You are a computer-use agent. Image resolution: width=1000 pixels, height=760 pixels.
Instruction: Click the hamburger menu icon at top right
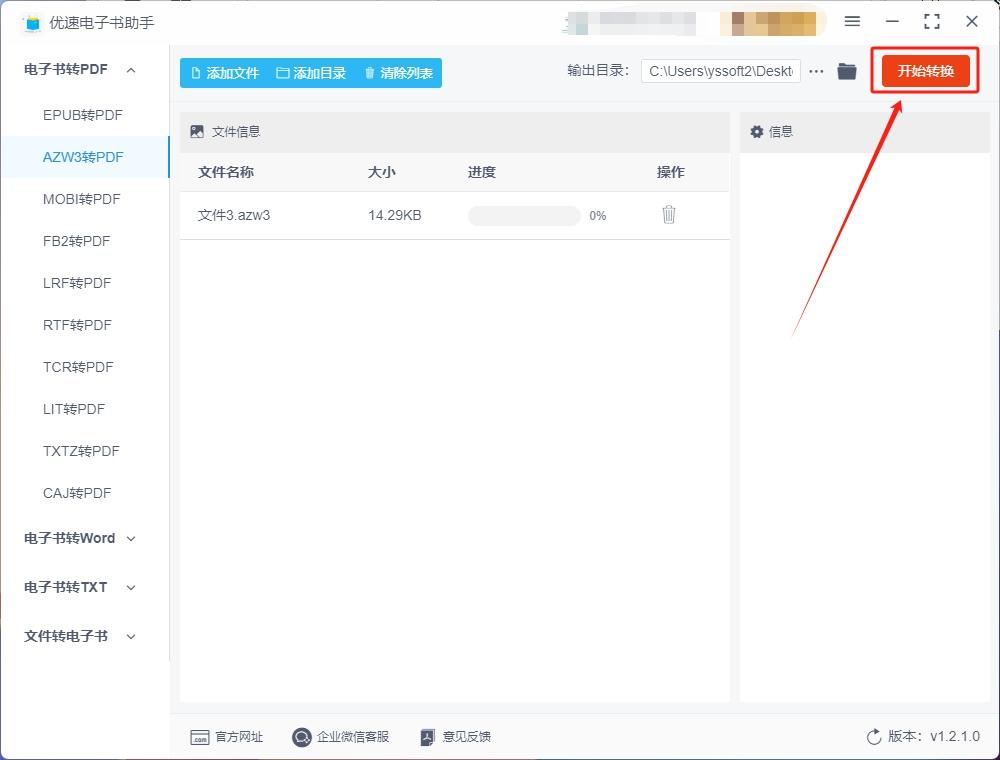[852, 21]
